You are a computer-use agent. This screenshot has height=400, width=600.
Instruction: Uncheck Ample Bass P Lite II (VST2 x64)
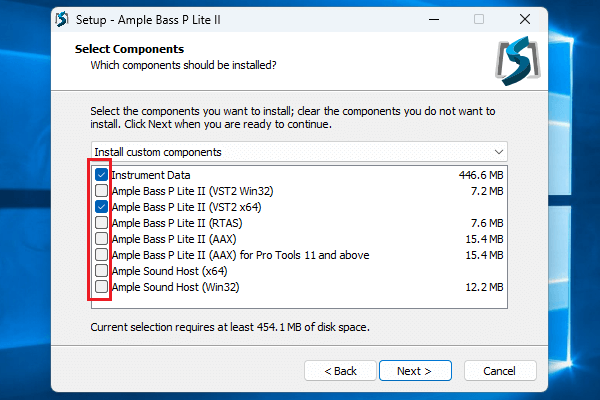point(102,207)
